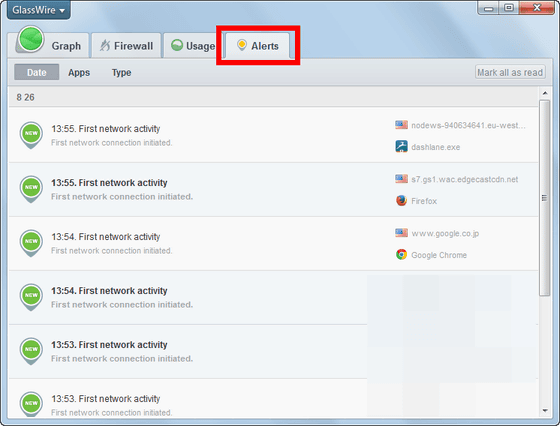This screenshot has height=426, width=560.
Task: Click the flag beside s7.gs1.wac.edgecastcdn.net
Action: (401, 179)
